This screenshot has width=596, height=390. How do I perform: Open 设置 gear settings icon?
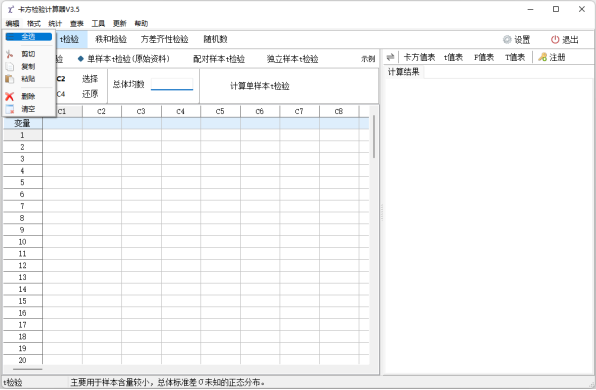[507, 40]
